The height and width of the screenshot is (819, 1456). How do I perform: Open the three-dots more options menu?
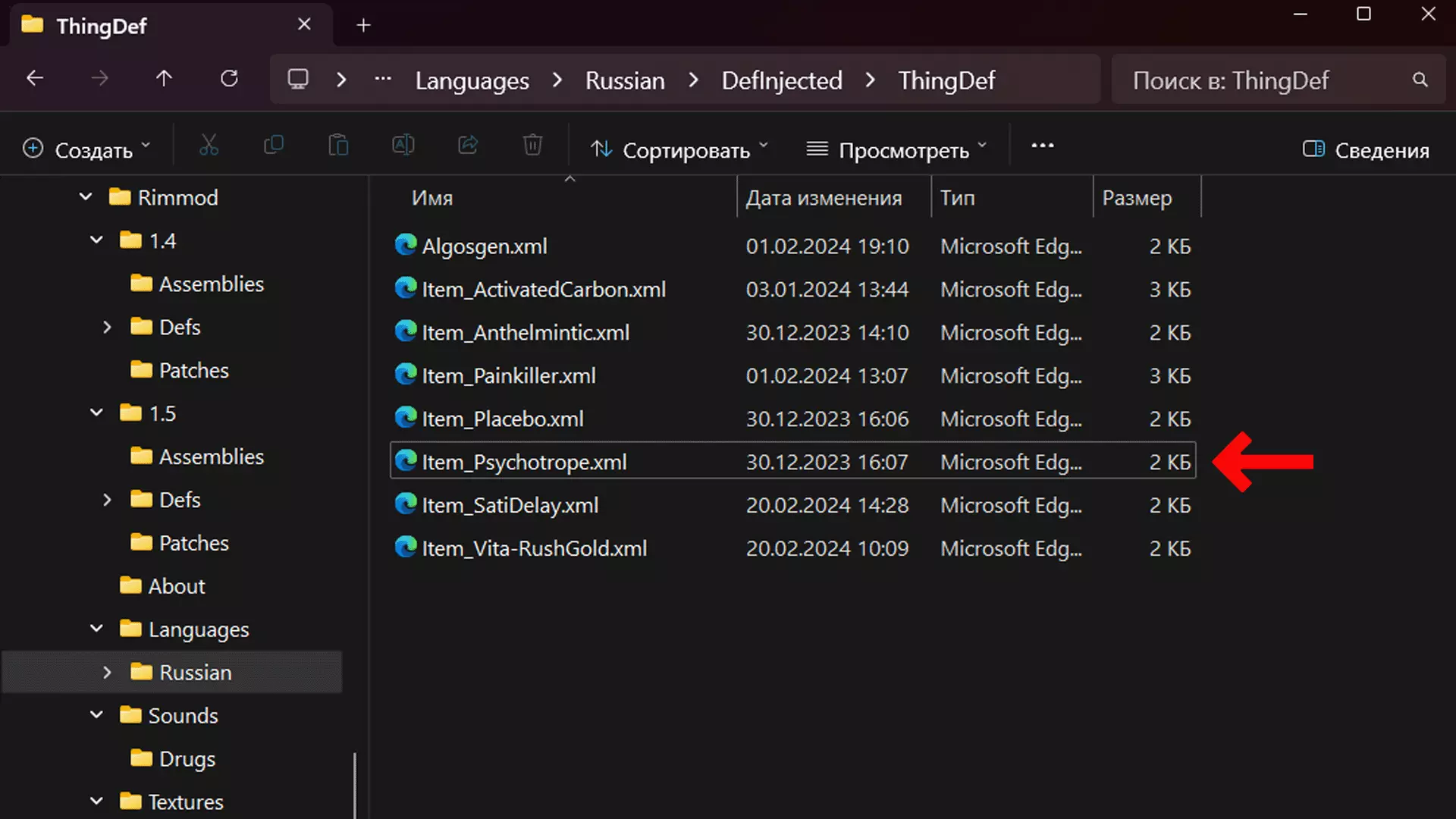(1042, 146)
